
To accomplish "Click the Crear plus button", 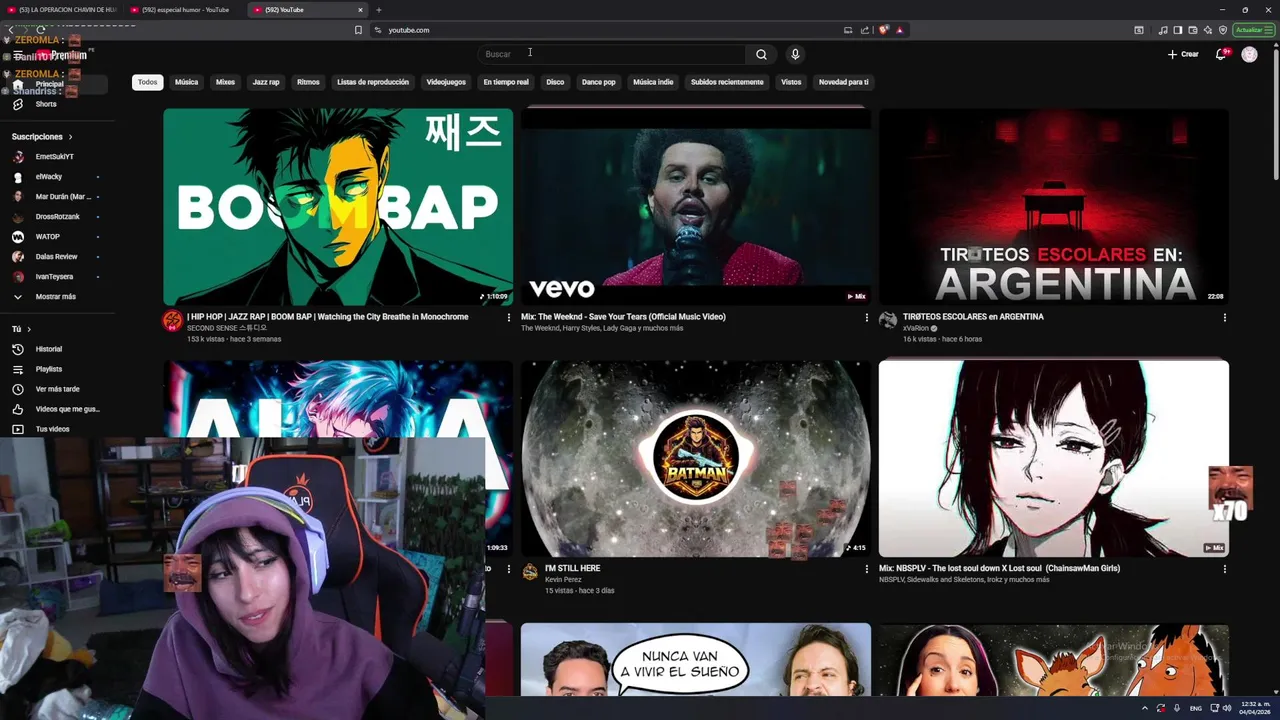I will pos(1183,54).
